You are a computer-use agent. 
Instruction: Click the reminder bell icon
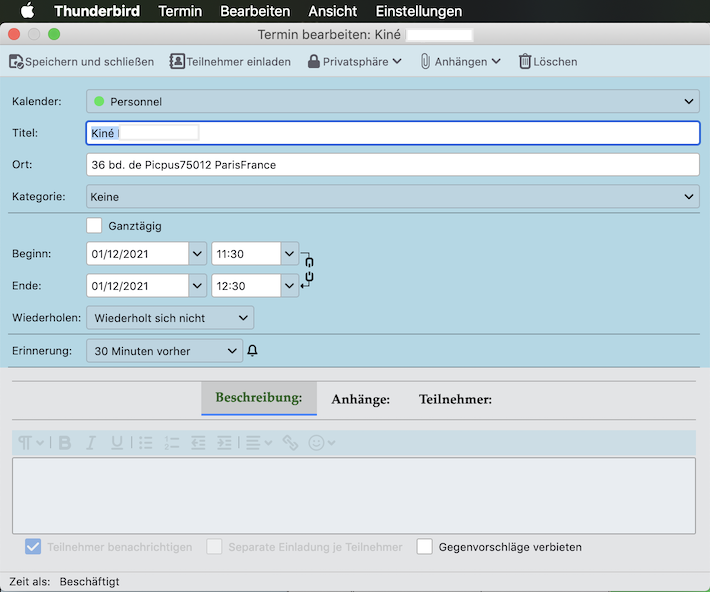point(252,351)
